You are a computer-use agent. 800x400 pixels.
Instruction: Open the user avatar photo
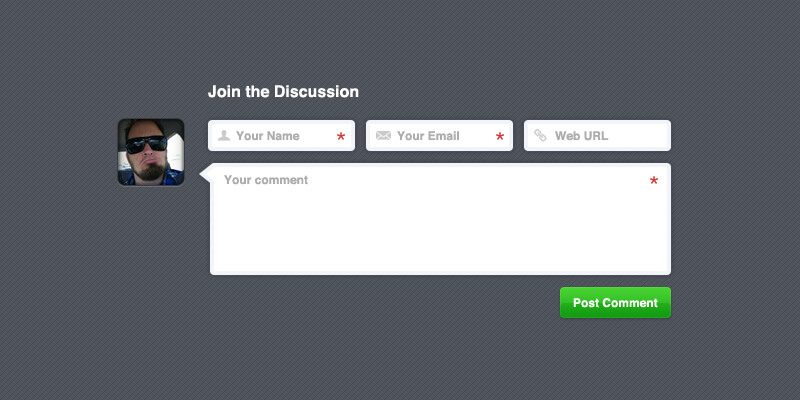151,152
